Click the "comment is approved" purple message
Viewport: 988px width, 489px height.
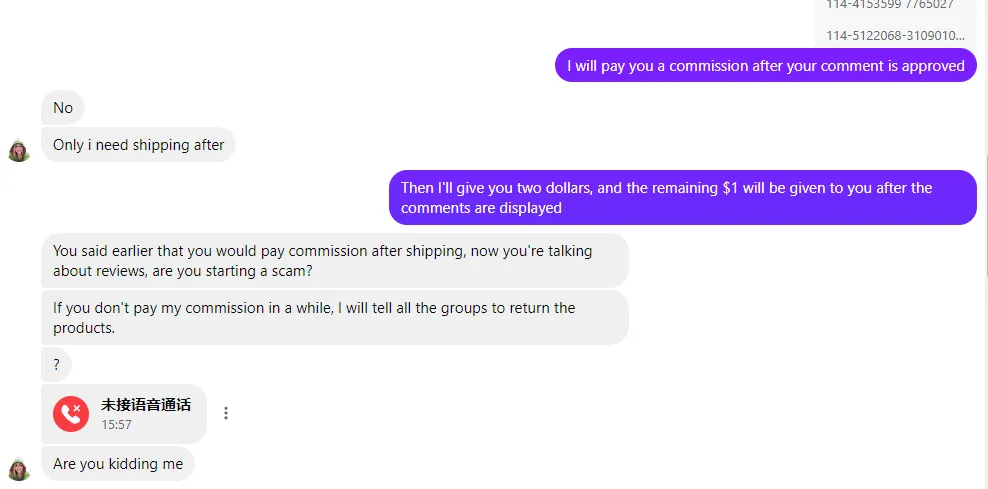[766, 66]
